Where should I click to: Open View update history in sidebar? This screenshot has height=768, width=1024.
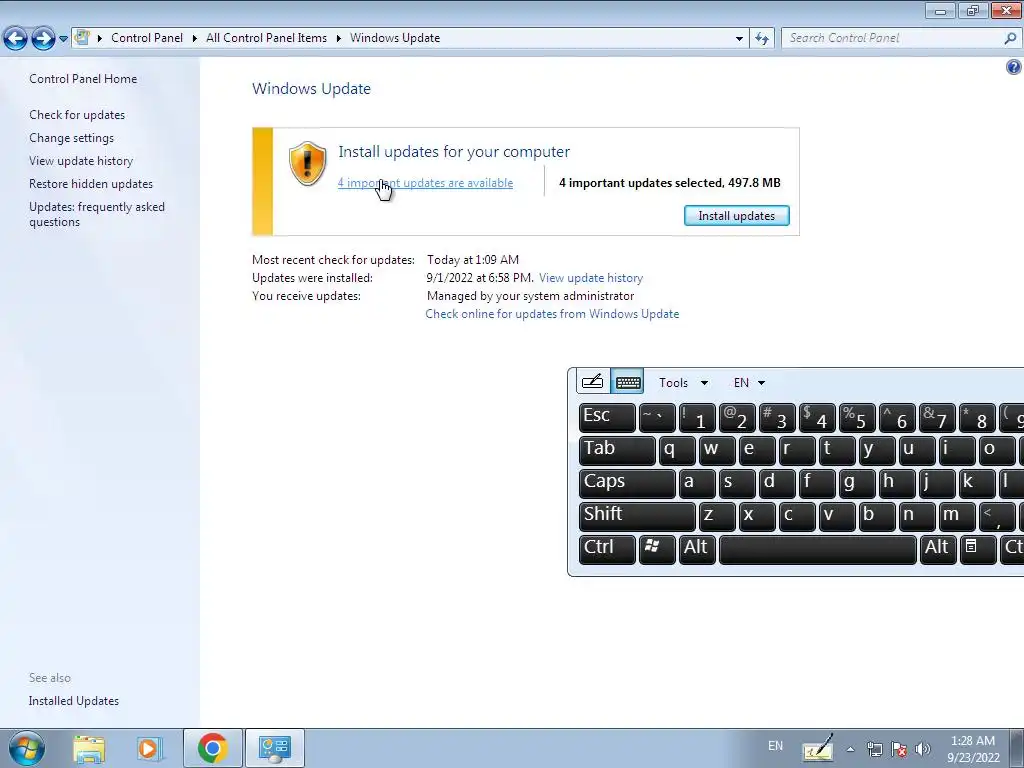click(81, 161)
